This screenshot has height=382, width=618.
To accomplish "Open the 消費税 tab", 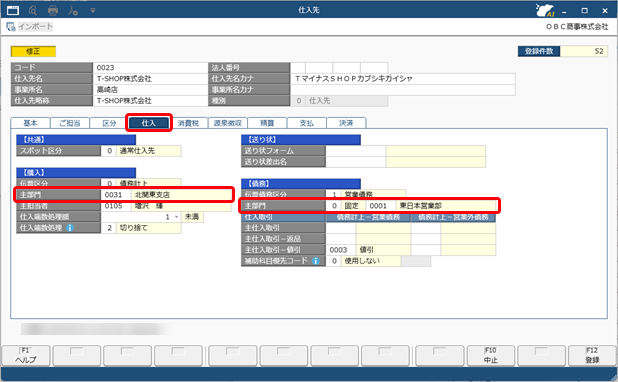I will point(188,123).
